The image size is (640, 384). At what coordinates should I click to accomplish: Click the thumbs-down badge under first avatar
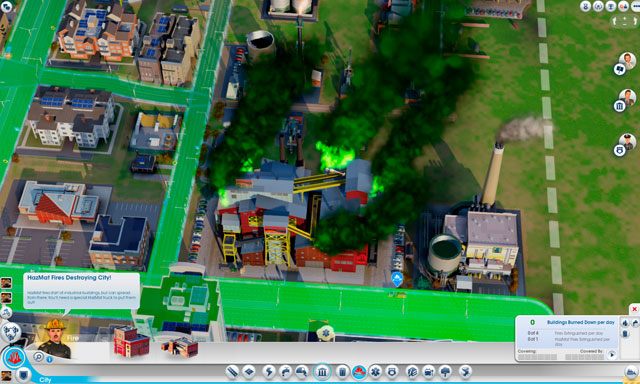(620, 69)
